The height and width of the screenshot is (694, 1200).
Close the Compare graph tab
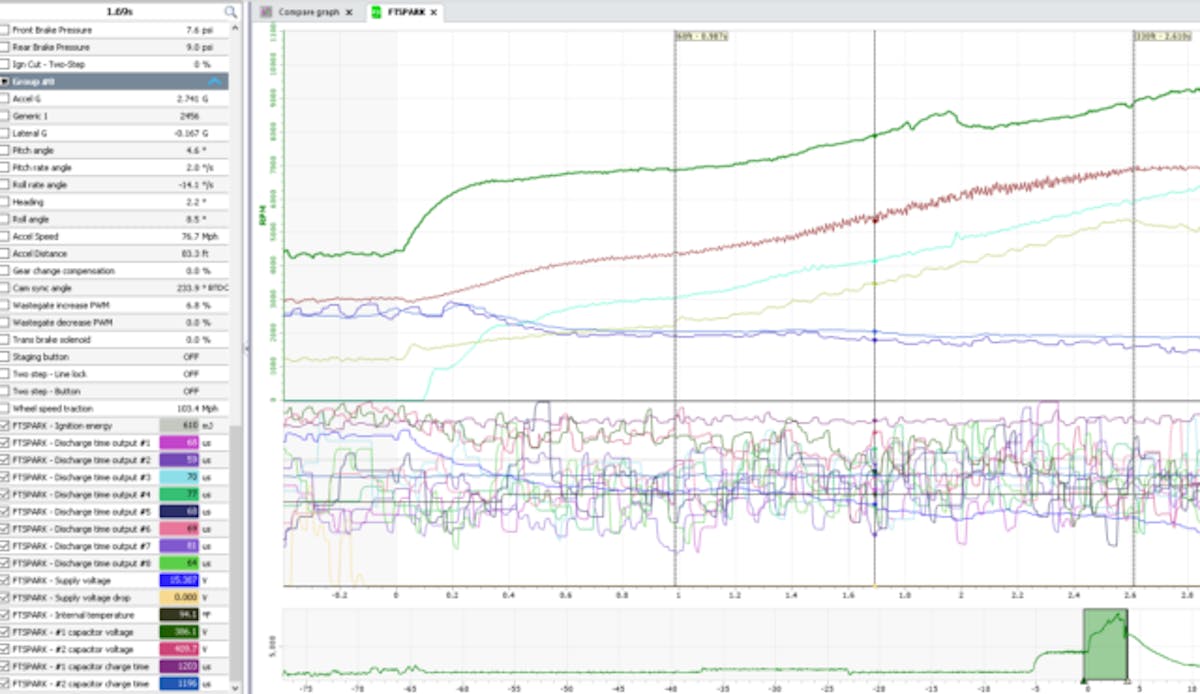click(x=348, y=13)
